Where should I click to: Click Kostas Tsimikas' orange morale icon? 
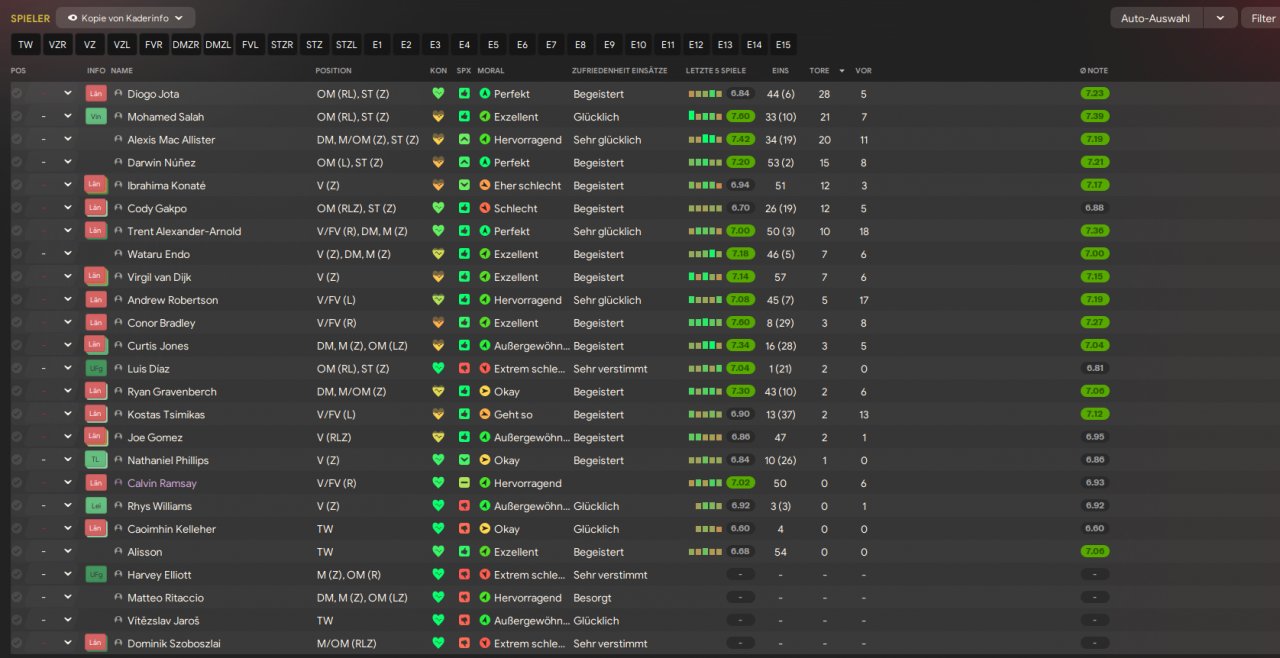(x=485, y=414)
